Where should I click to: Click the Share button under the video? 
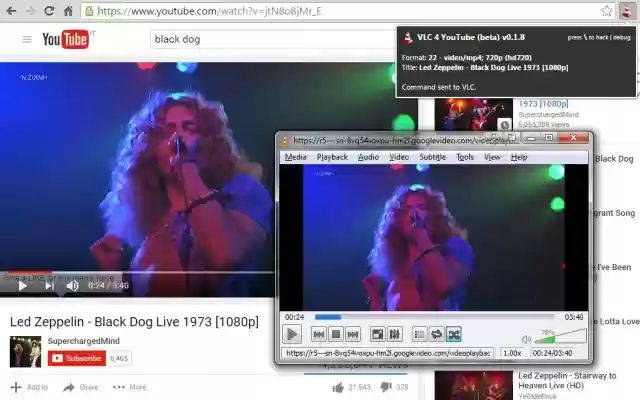point(81,387)
